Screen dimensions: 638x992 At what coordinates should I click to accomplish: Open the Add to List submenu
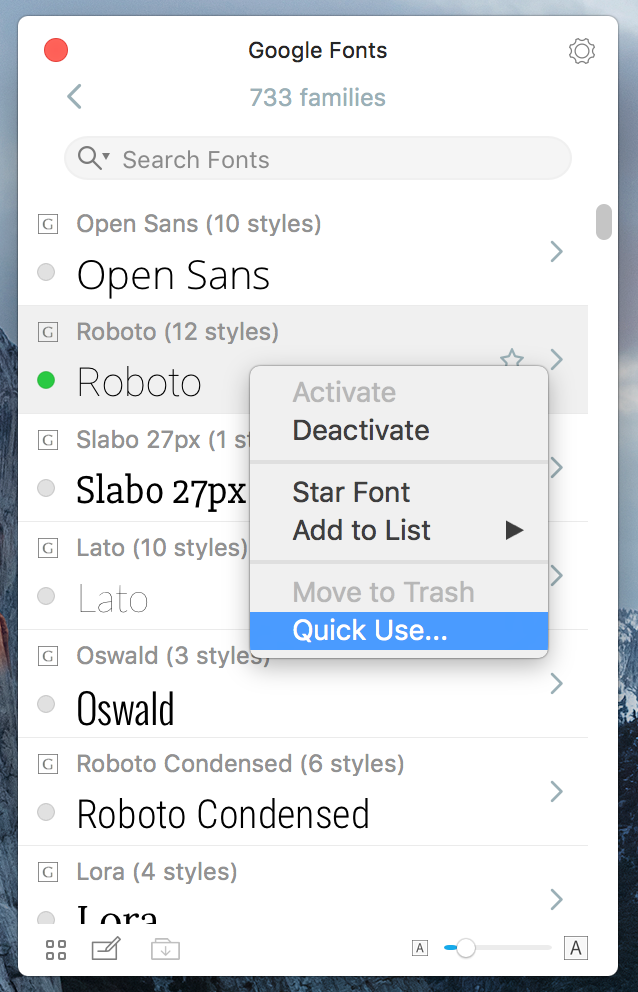398,530
